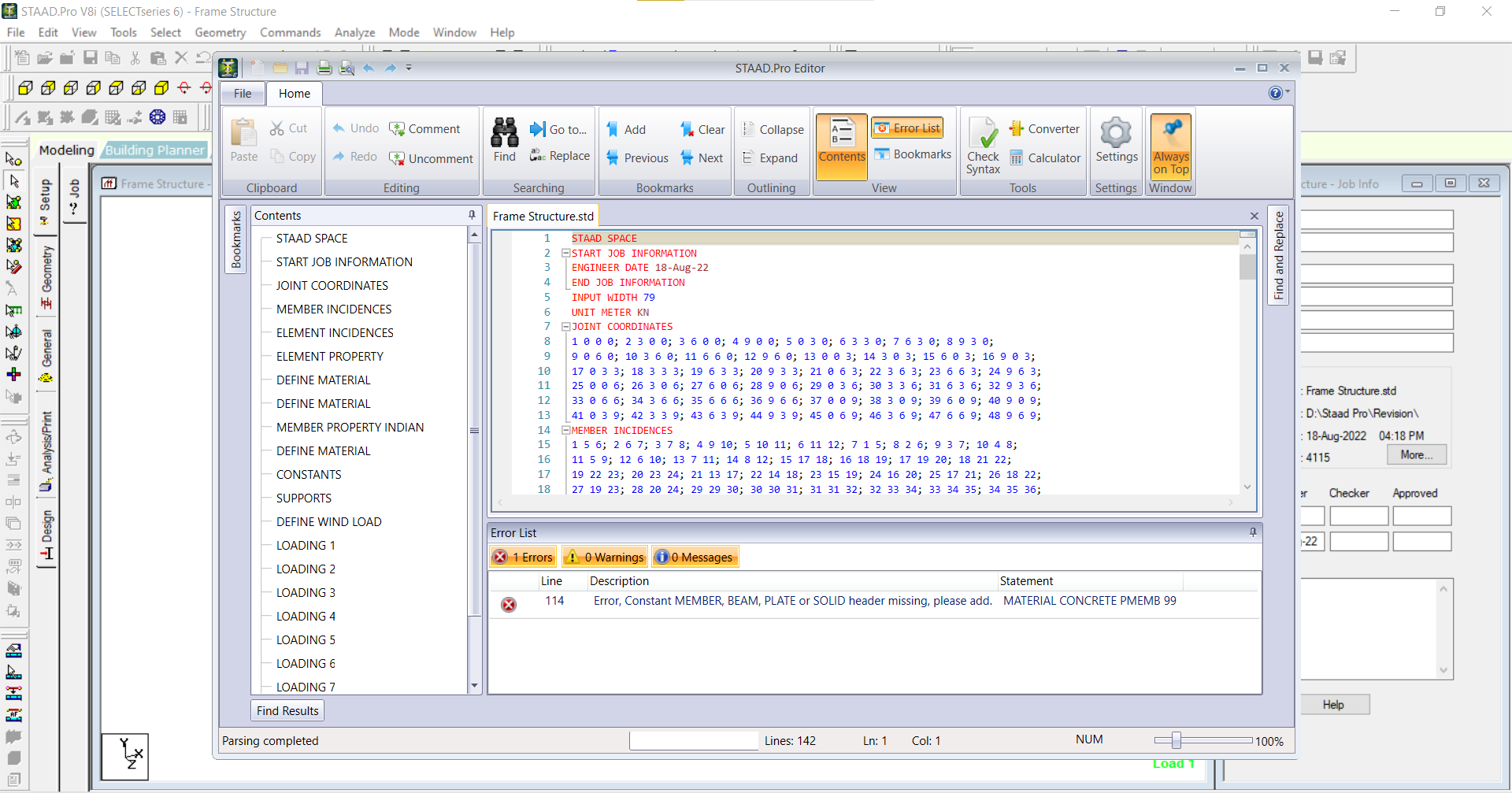
Task: Toggle the Always on Top button
Action: pos(1170,147)
